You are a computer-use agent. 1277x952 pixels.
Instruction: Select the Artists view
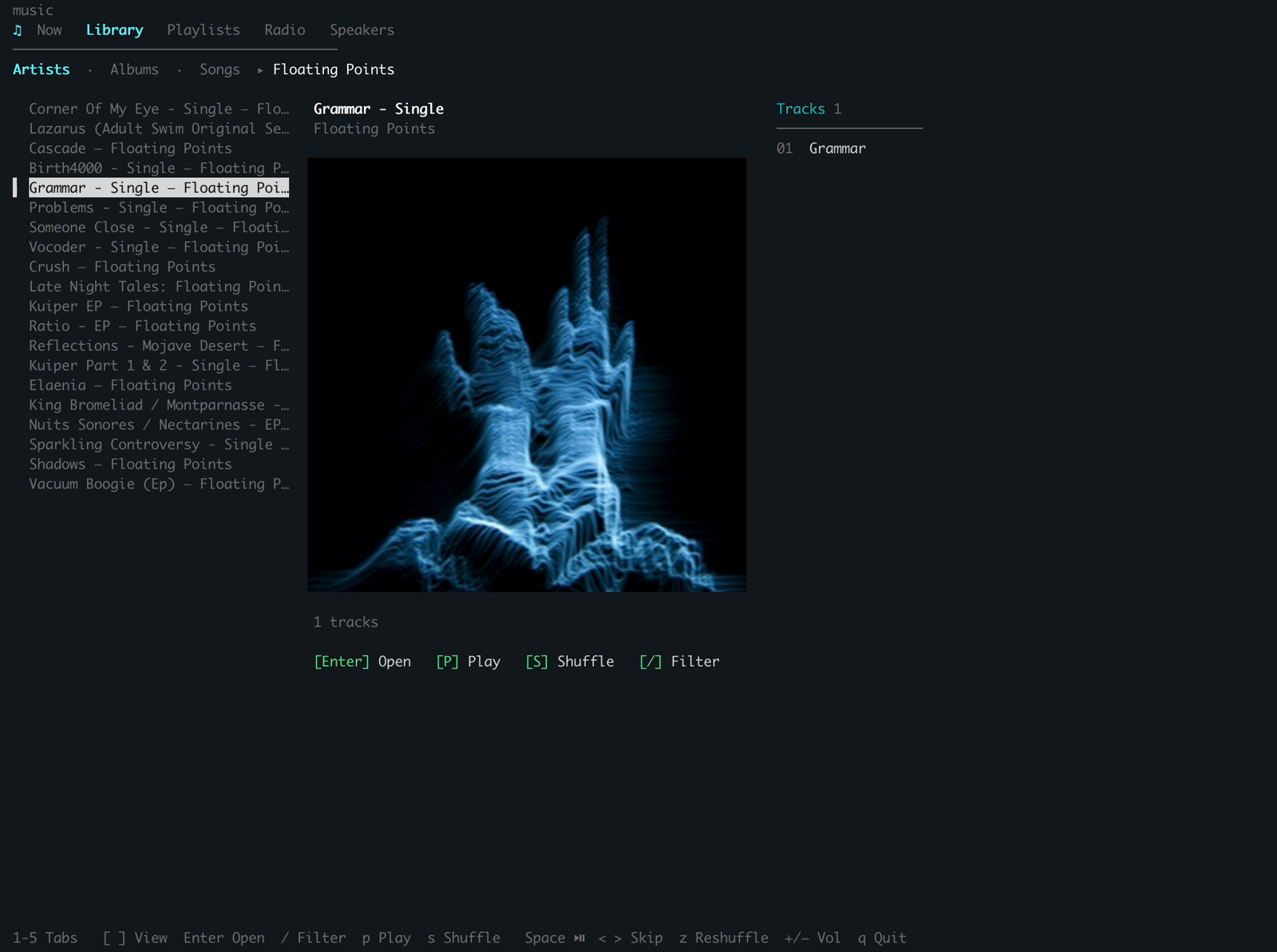tap(42, 69)
